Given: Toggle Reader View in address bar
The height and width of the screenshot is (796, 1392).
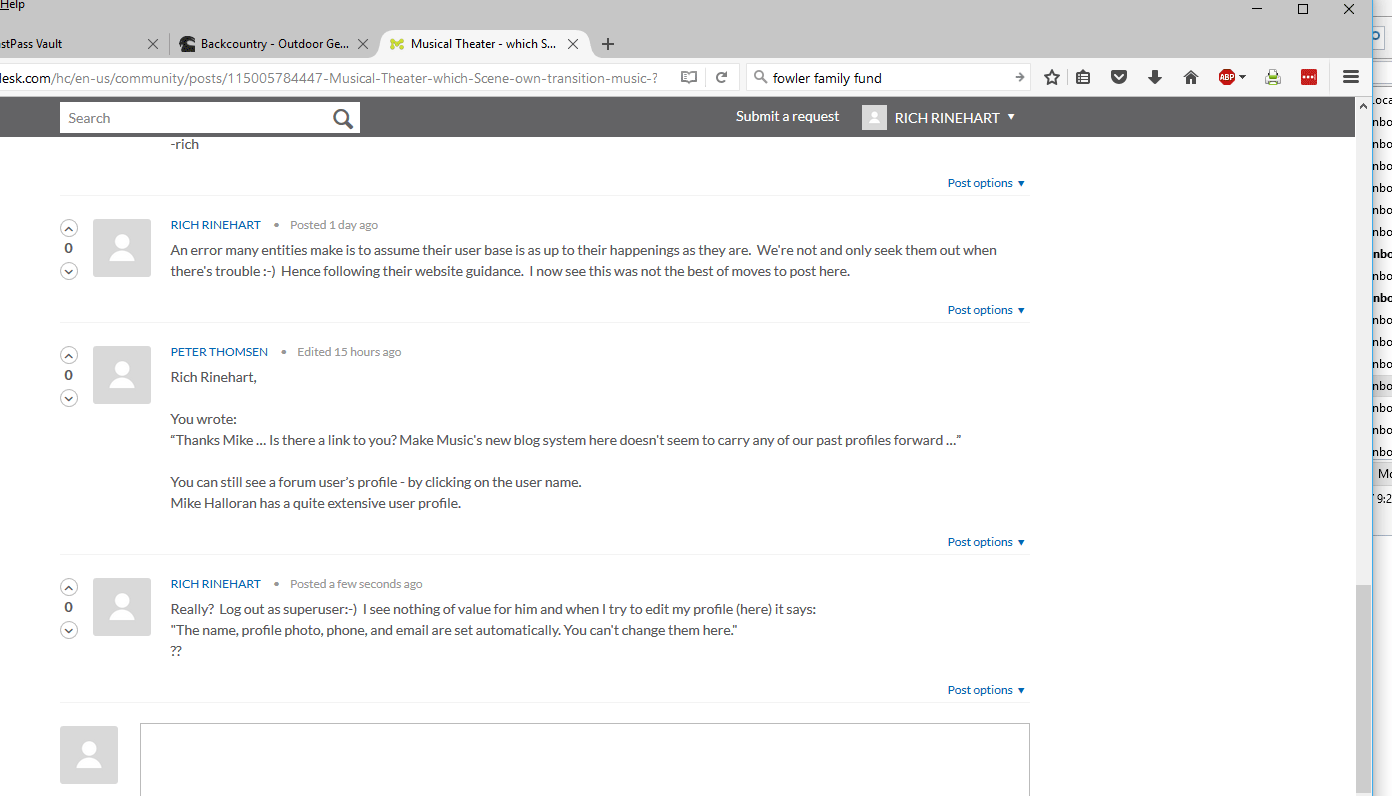Looking at the screenshot, I should 689,78.
